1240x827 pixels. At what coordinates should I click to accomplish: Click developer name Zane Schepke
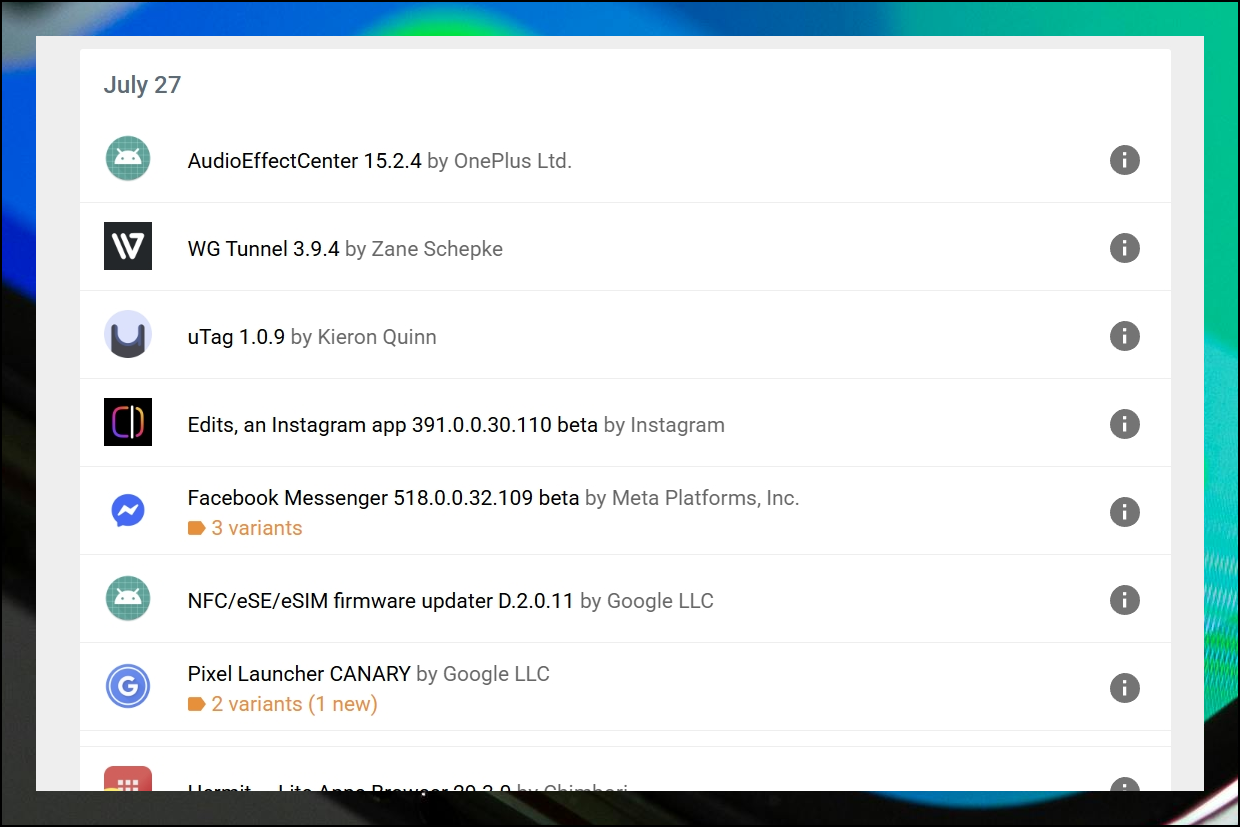pyautogui.click(x=437, y=248)
